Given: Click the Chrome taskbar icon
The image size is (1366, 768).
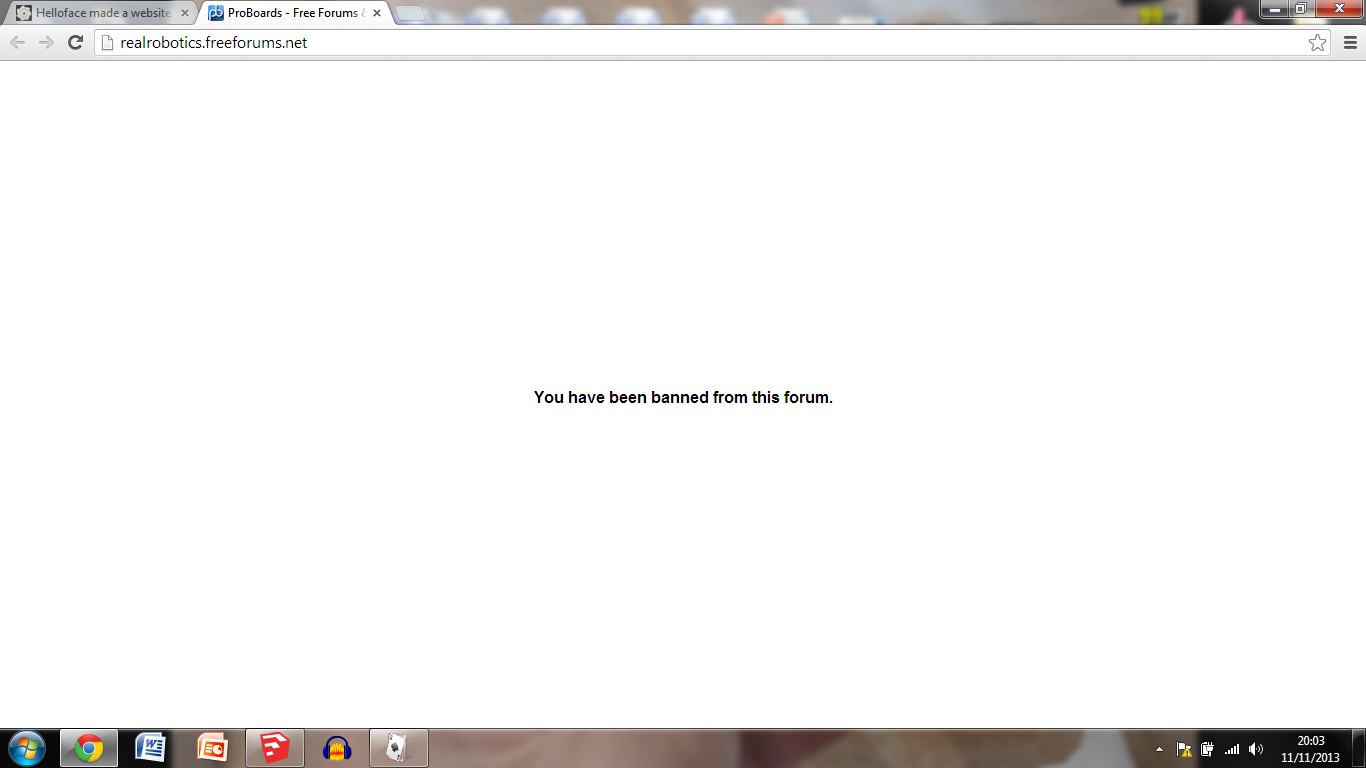Looking at the screenshot, I should [89, 748].
